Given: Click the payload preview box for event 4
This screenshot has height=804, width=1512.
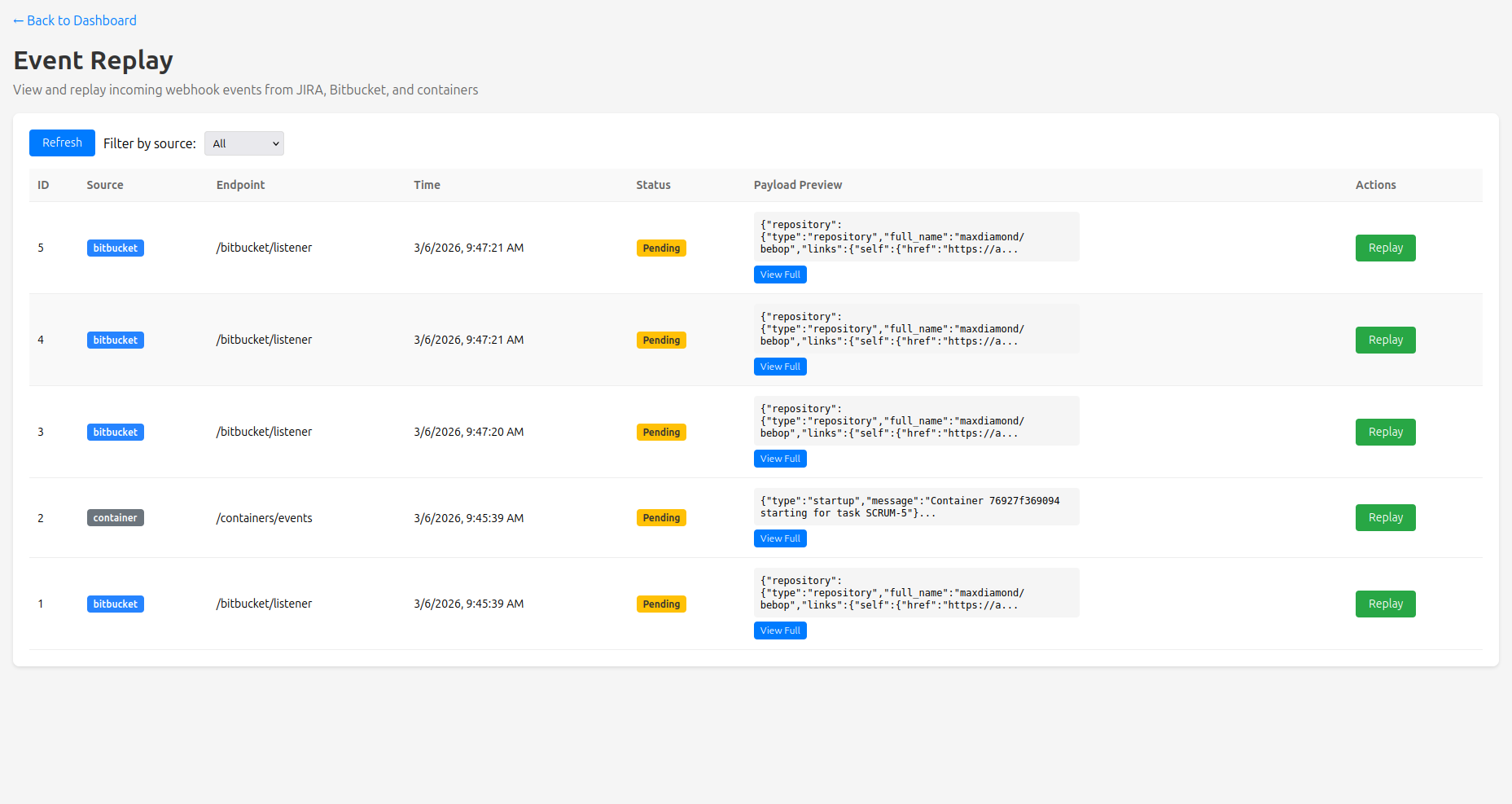Looking at the screenshot, I should click(x=915, y=328).
